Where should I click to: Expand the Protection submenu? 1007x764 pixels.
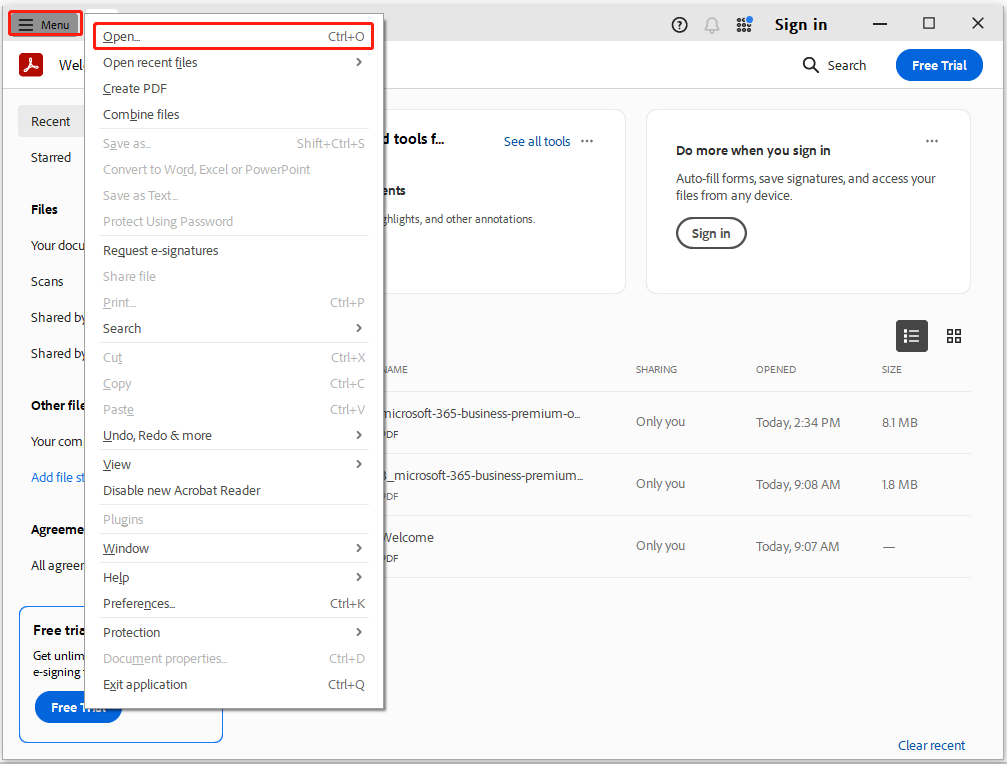tap(359, 632)
